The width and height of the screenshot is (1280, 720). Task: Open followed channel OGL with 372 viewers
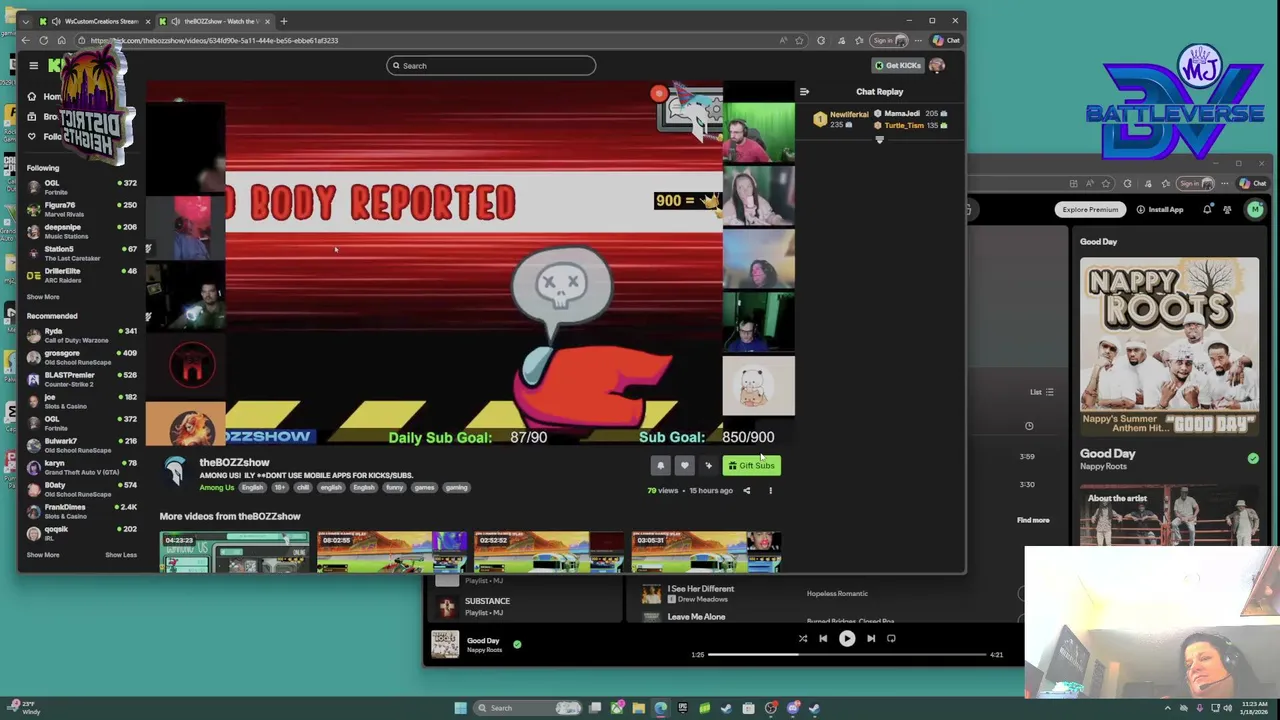82,187
